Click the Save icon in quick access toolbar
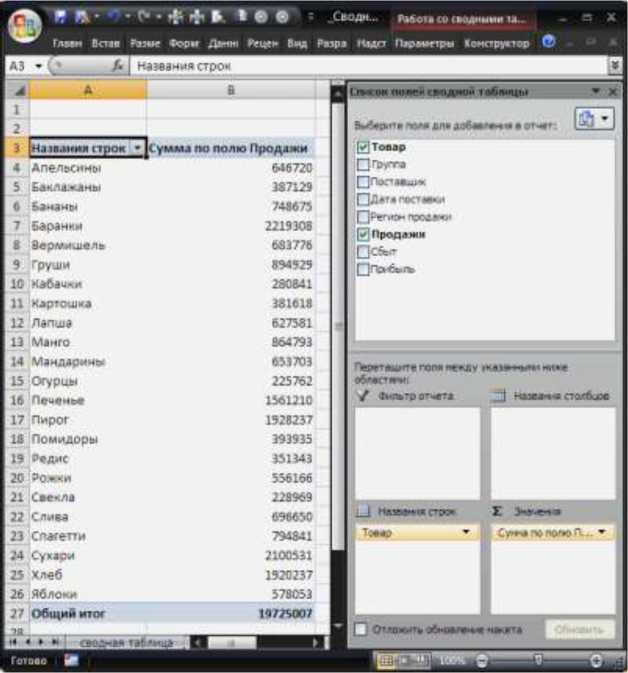The image size is (628, 673). point(62,18)
